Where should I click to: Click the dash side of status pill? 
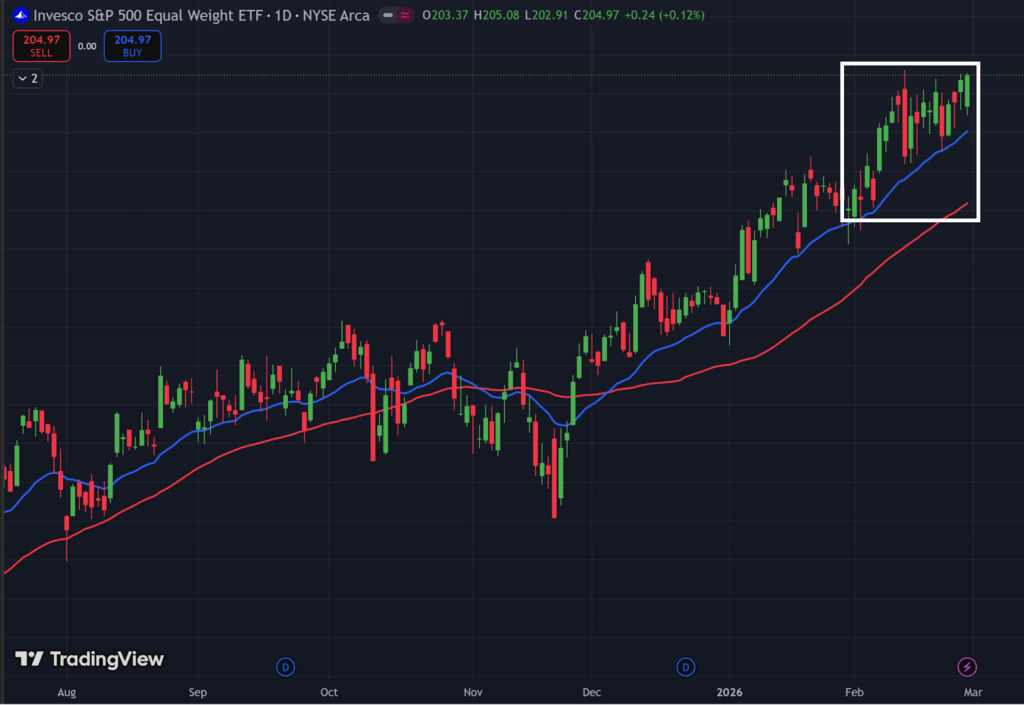point(388,15)
